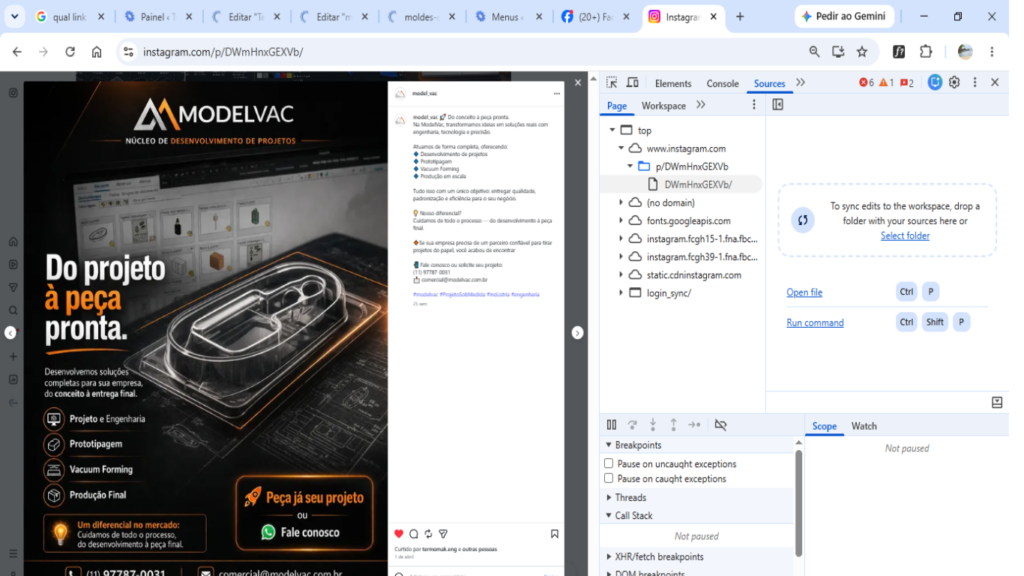Show more Sources navigator tabs chevron
The width and height of the screenshot is (1024, 576).
tap(701, 104)
